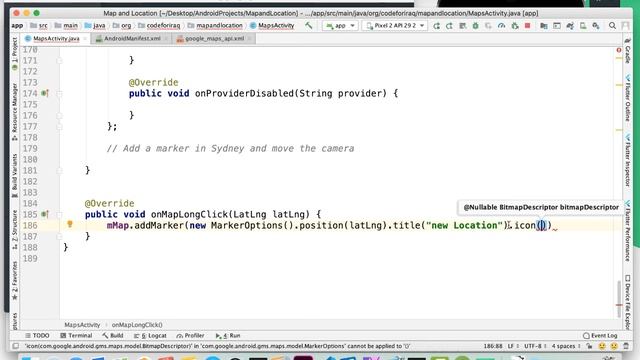Viewport: 640px width, 360px height.
Task: Click the MapsActivity breadcrumb in navigation bar
Action: tap(272, 25)
